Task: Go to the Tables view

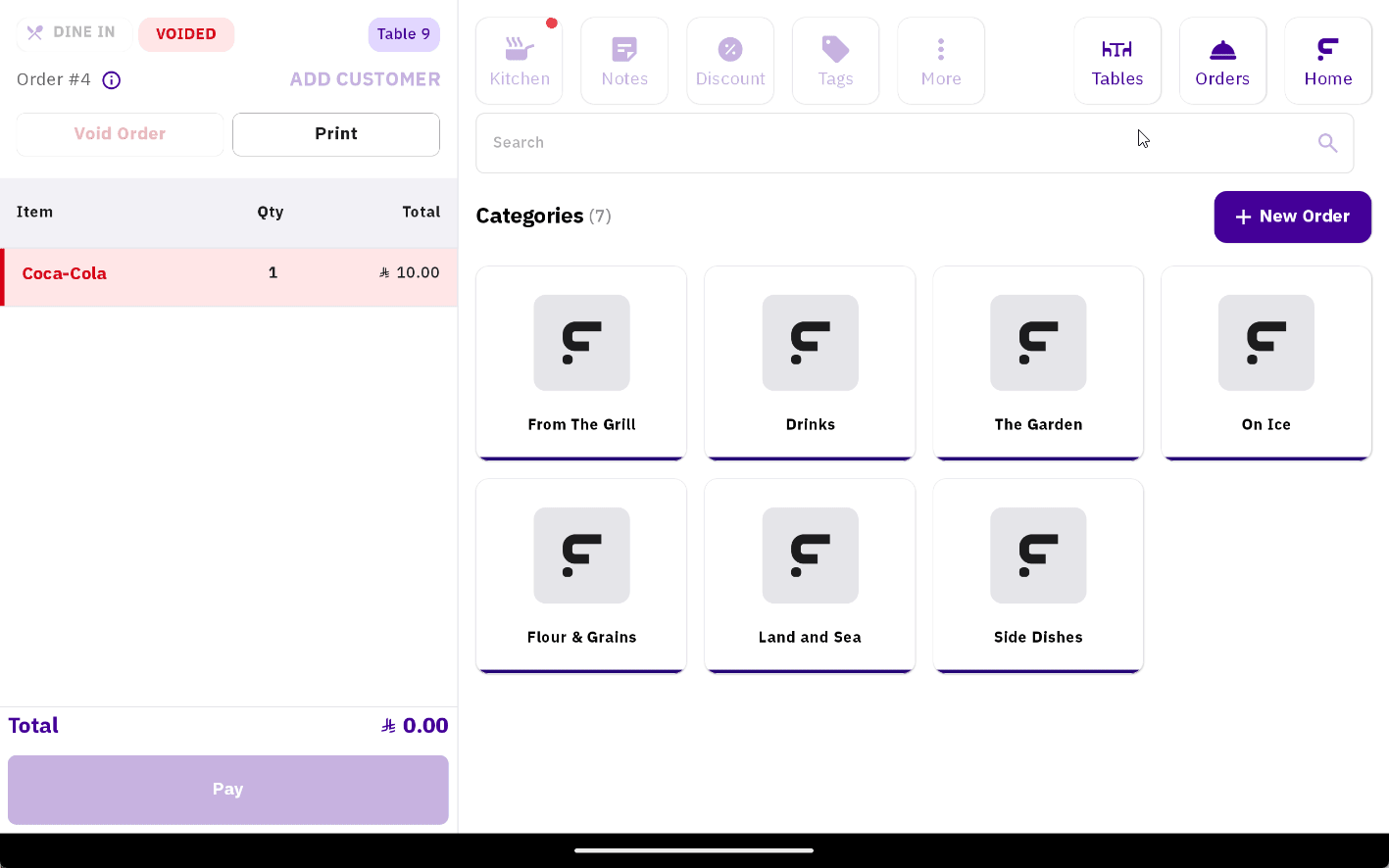Action: click(1117, 61)
